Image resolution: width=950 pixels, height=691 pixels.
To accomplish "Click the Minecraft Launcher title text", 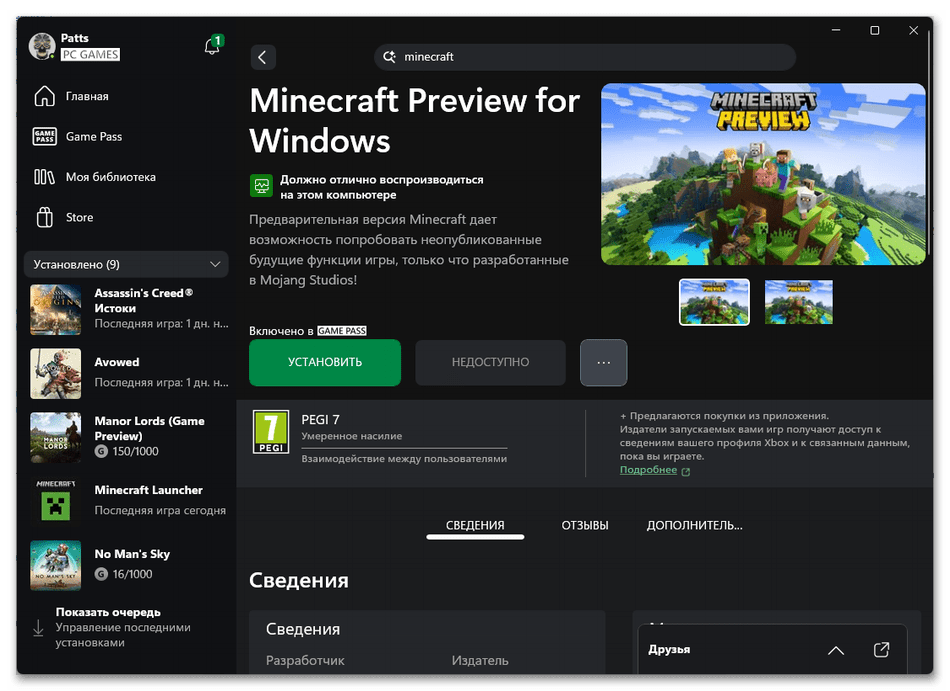I will 148,490.
